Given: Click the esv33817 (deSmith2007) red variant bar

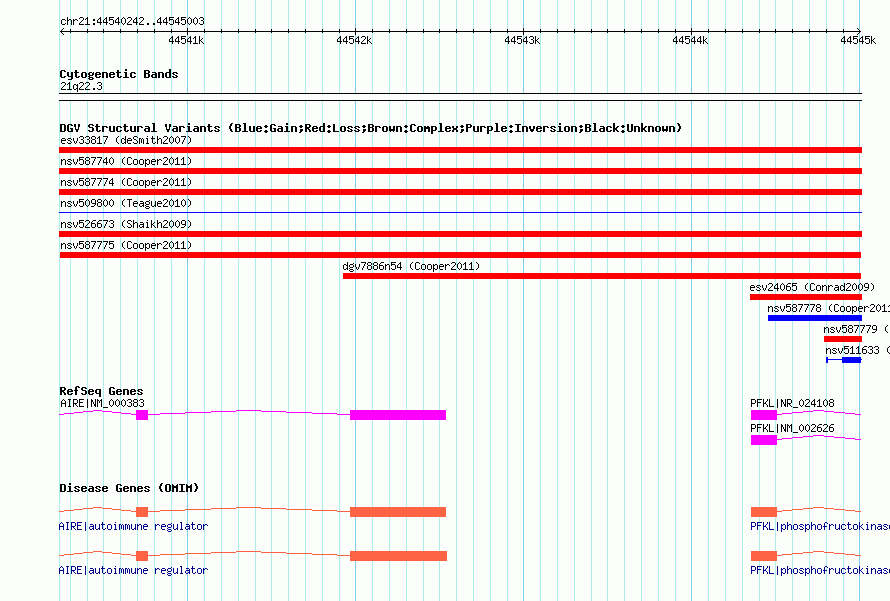Looking at the screenshot, I should coord(460,150).
